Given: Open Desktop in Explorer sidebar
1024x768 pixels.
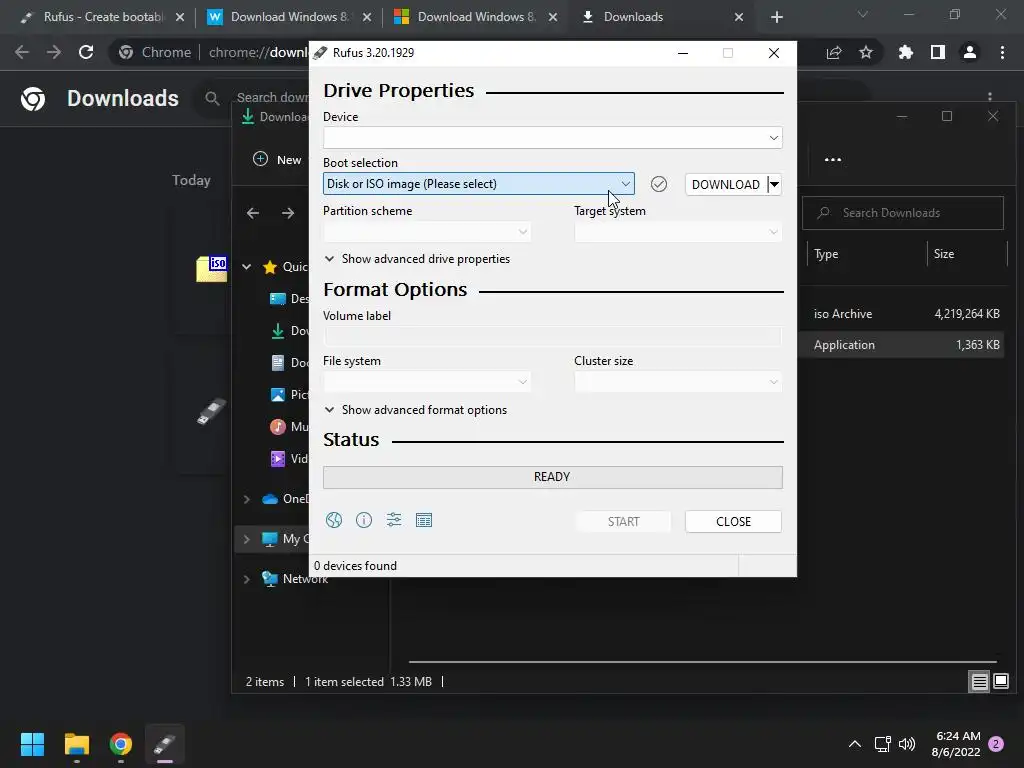Looking at the screenshot, I should (x=288, y=298).
